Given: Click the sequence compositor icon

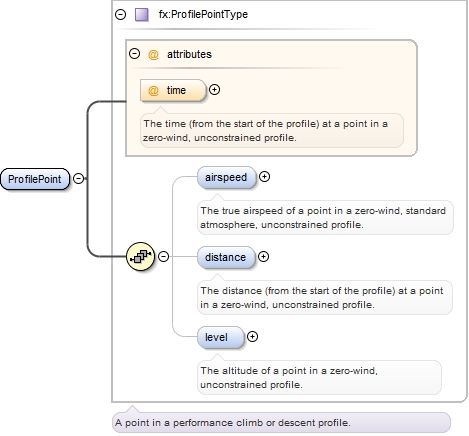Looking at the screenshot, I should [141, 256].
